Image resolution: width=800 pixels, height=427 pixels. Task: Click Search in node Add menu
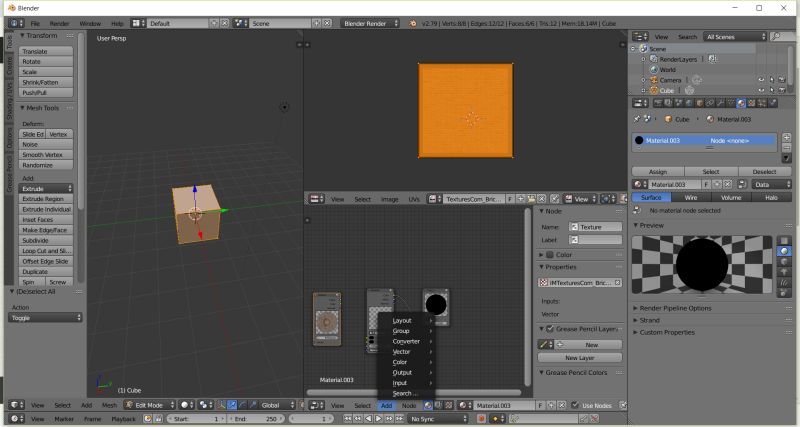[406, 393]
